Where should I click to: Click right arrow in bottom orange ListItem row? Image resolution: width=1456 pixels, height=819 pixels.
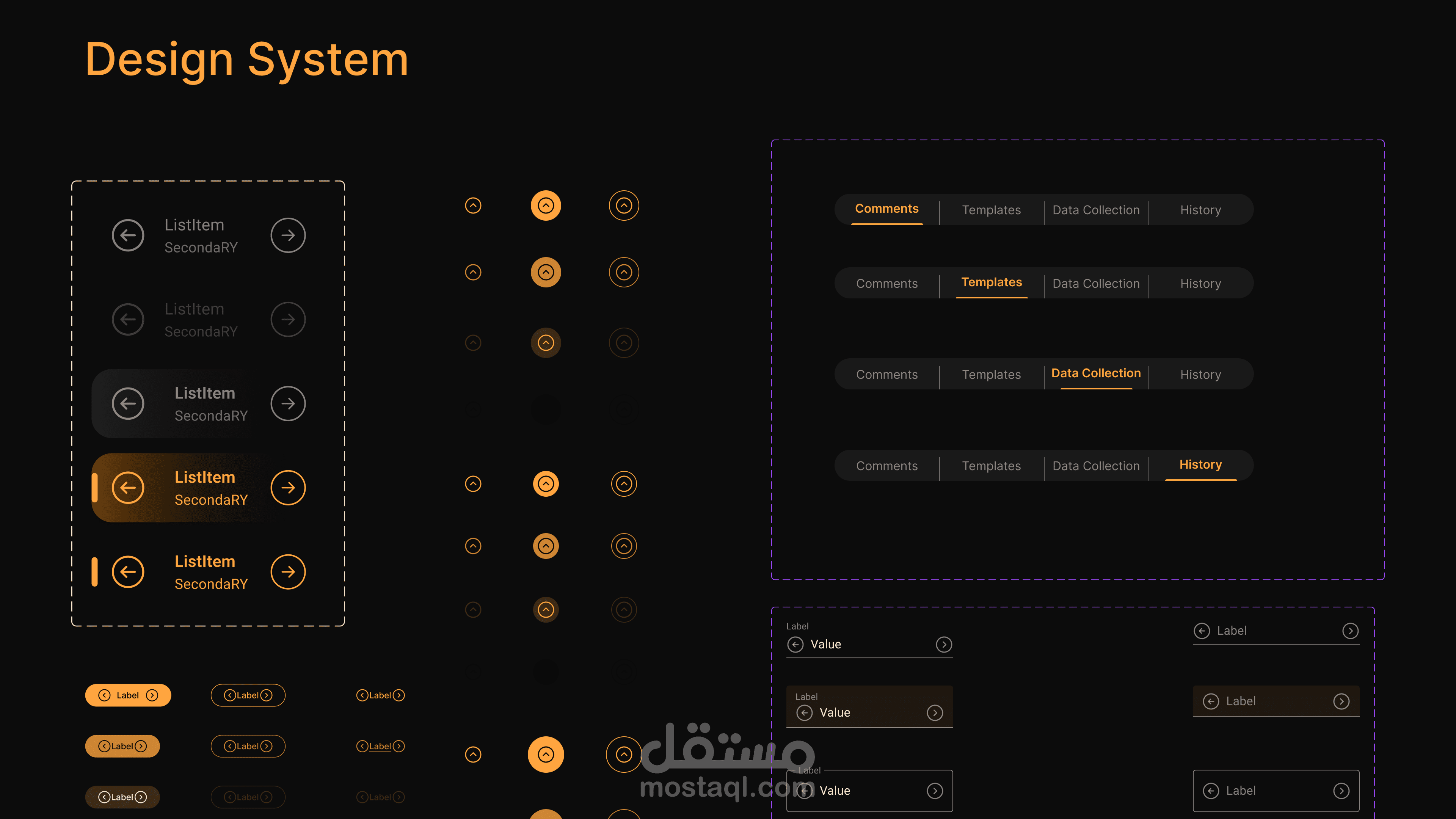tap(288, 571)
